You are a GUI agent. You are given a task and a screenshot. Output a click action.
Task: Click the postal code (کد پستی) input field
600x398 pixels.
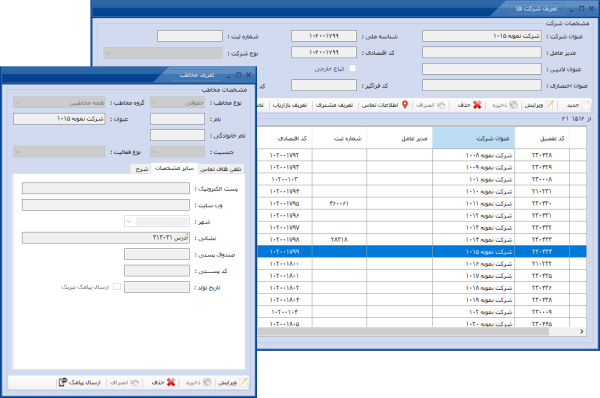tap(157, 271)
